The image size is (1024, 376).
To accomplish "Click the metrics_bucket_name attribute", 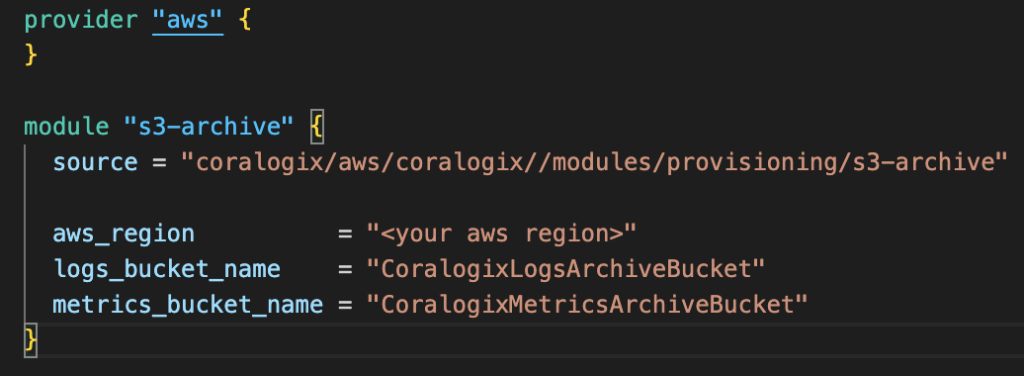I will coord(188,304).
